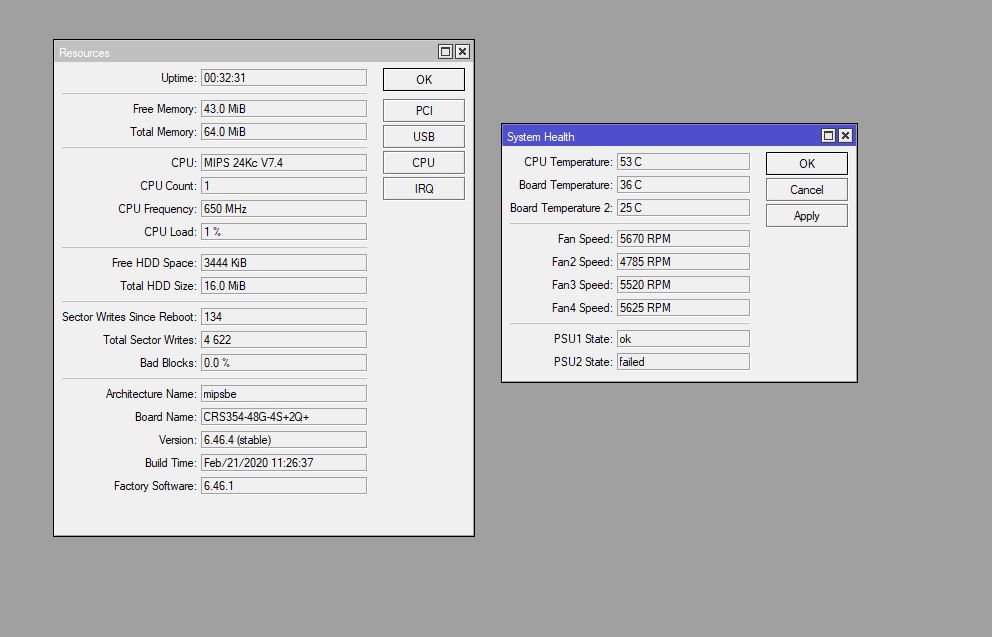Click OK in System Health window

(807, 163)
